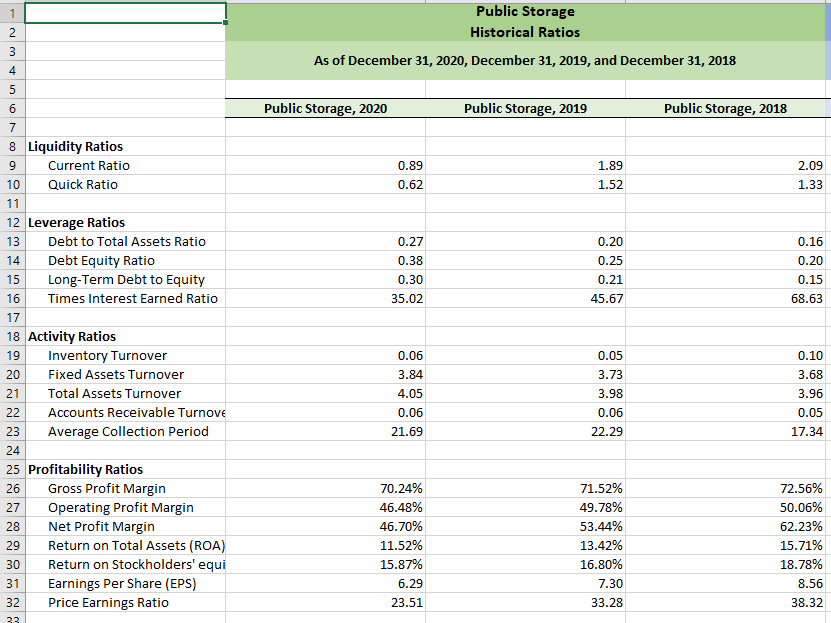Screen dimensions: 831x623
Task: Select the "Public Storage, 2019" column header cell
Action: tap(525, 108)
